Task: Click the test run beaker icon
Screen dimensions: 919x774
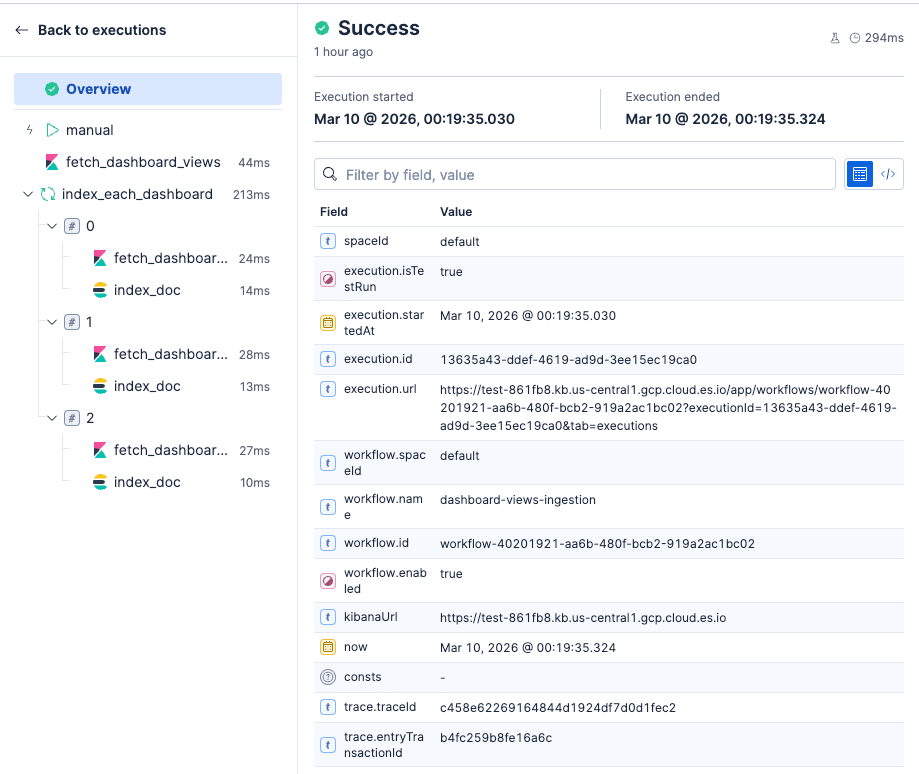Action: tap(835, 38)
